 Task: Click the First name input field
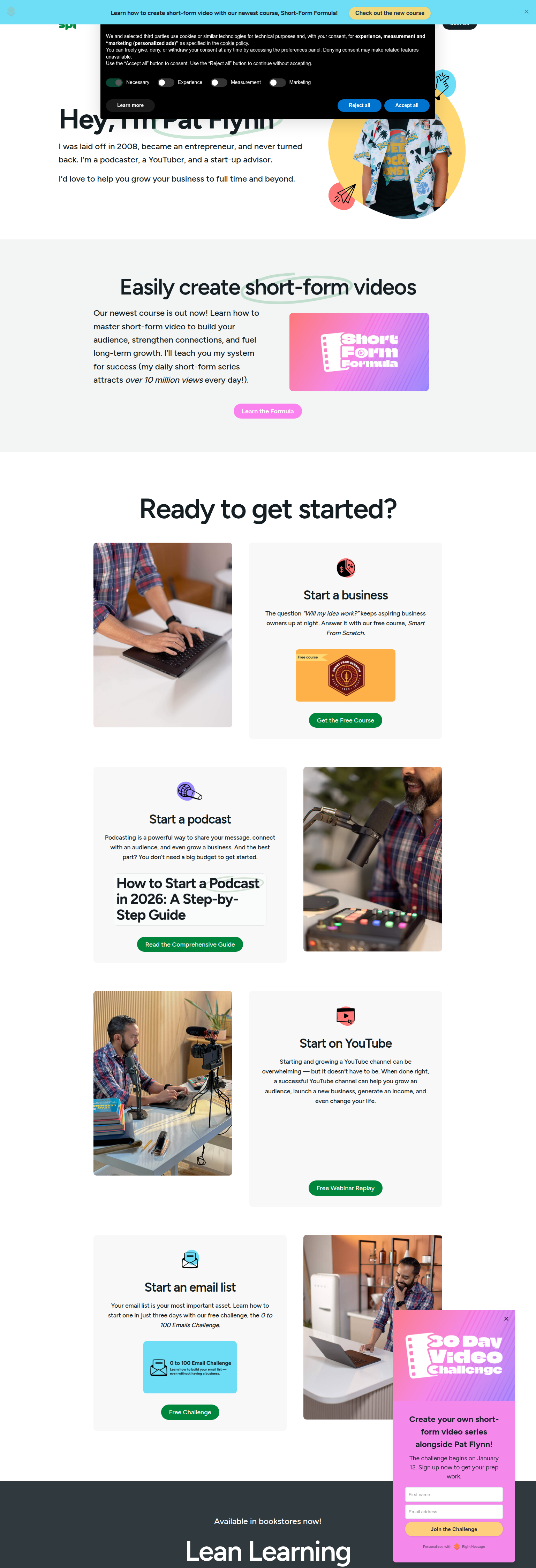tap(454, 1494)
